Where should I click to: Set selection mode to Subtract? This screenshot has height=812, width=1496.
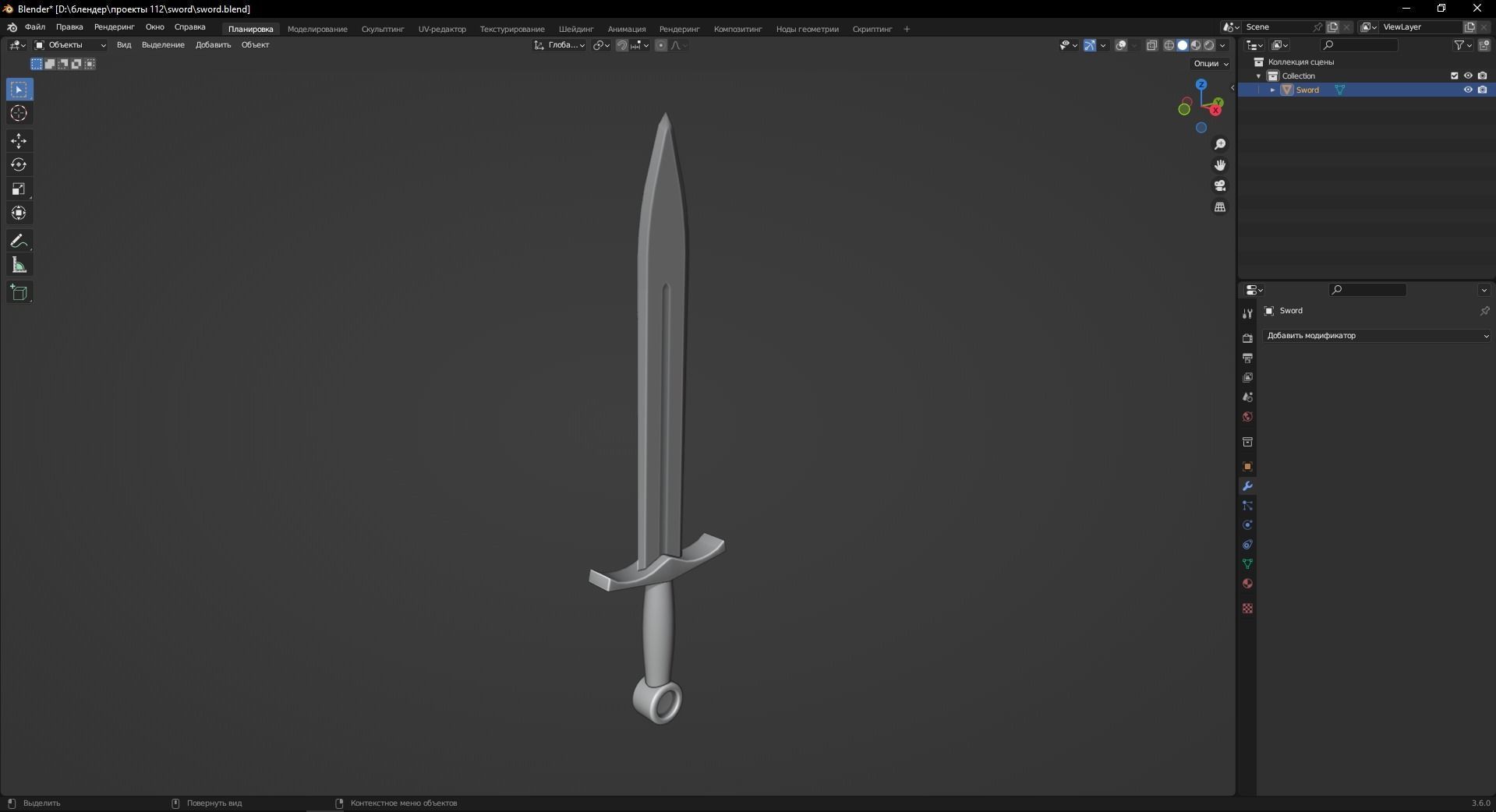coord(63,64)
